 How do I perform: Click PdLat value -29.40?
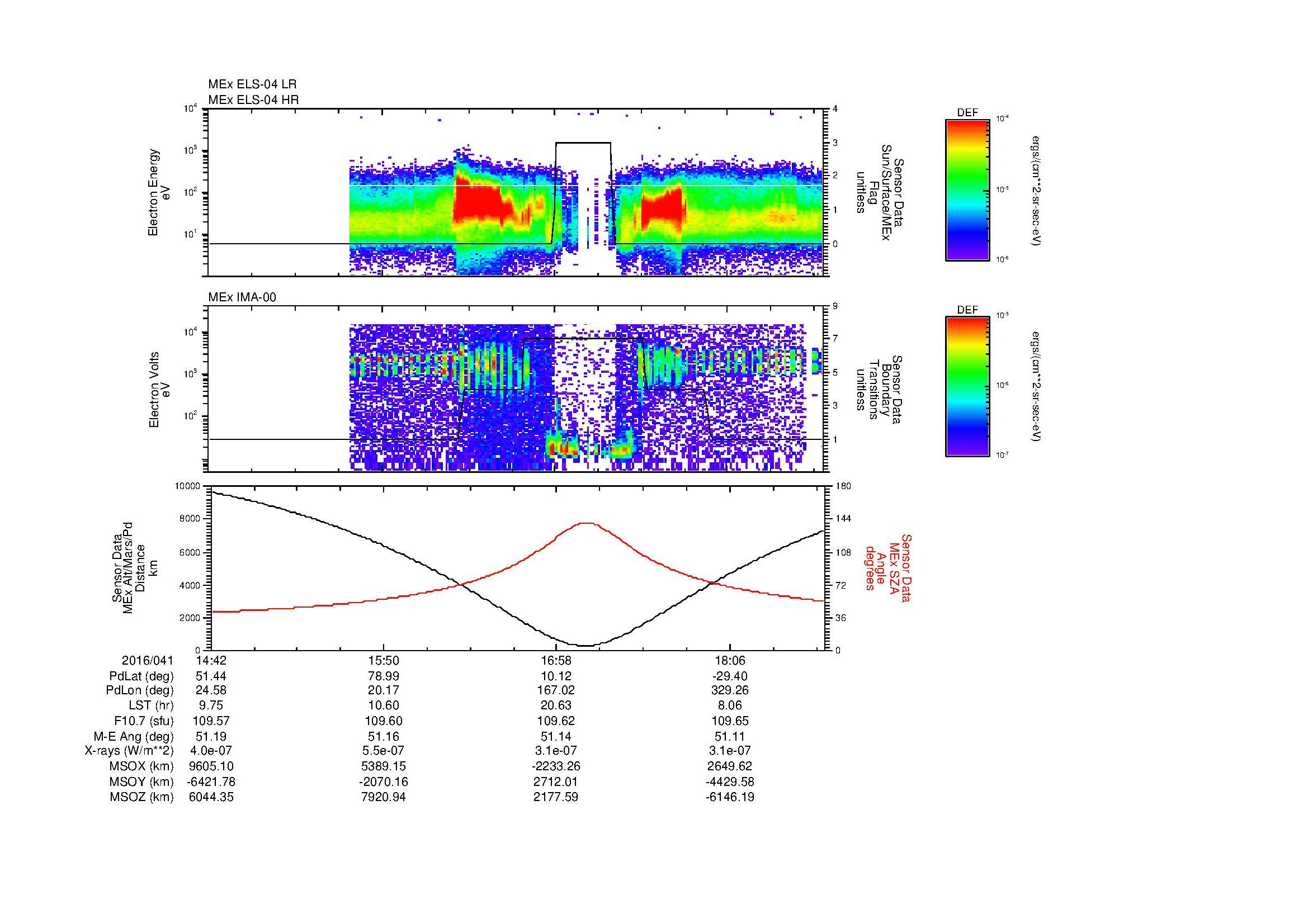pos(730,676)
